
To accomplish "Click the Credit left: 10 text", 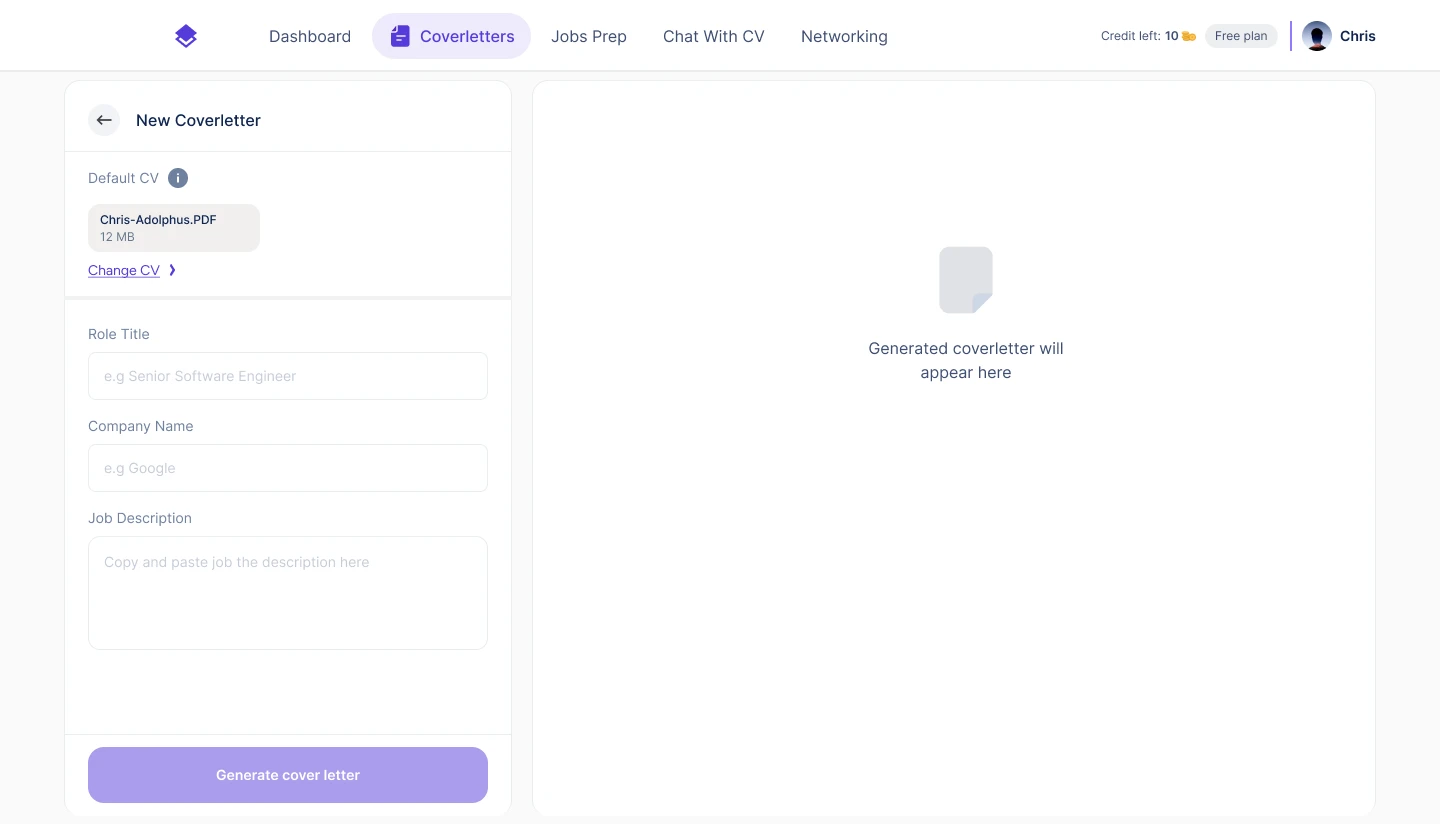I will (1139, 36).
